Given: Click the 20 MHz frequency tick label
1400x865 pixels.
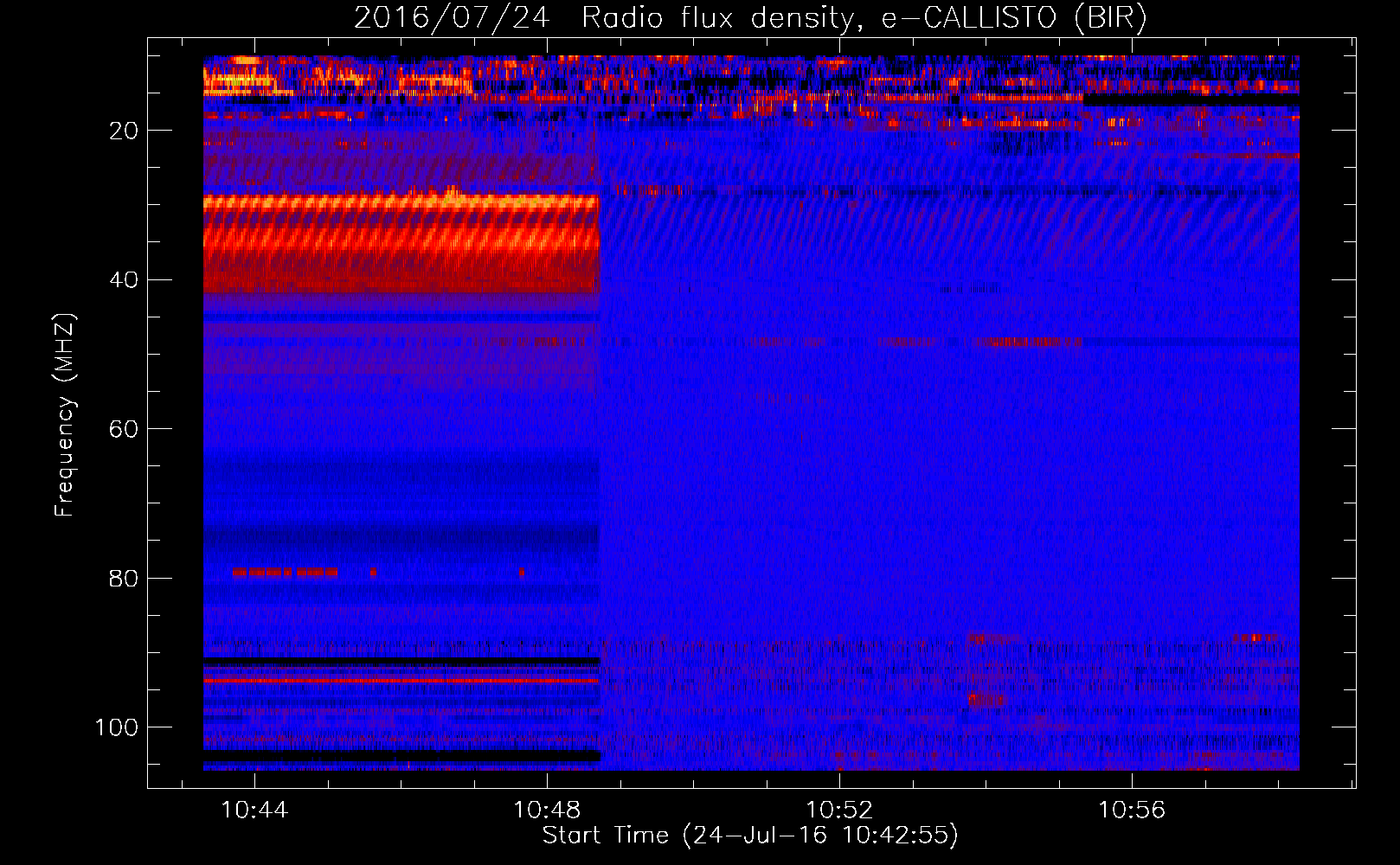Looking at the screenshot, I should tap(124, 131).
